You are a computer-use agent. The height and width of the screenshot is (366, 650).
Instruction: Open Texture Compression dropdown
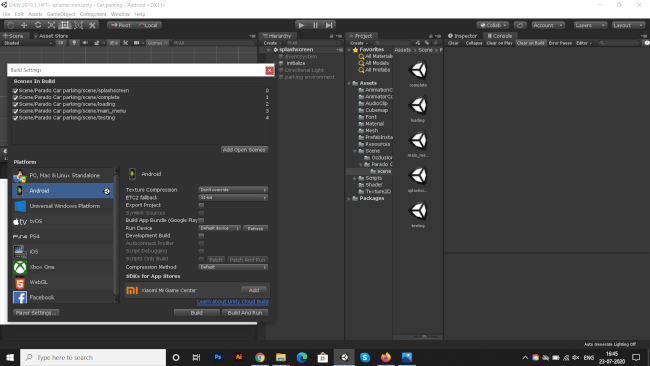pos(233,190)
